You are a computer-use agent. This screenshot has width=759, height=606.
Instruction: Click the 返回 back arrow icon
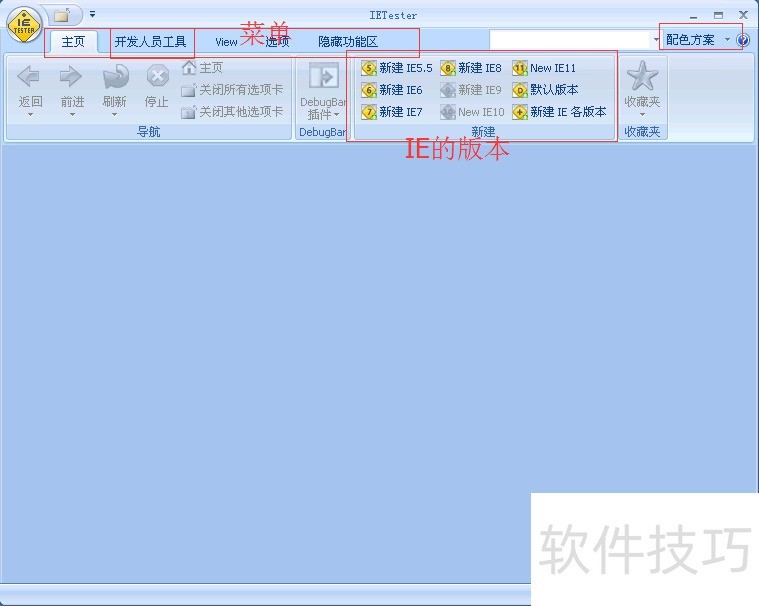(x=29, y=76)
